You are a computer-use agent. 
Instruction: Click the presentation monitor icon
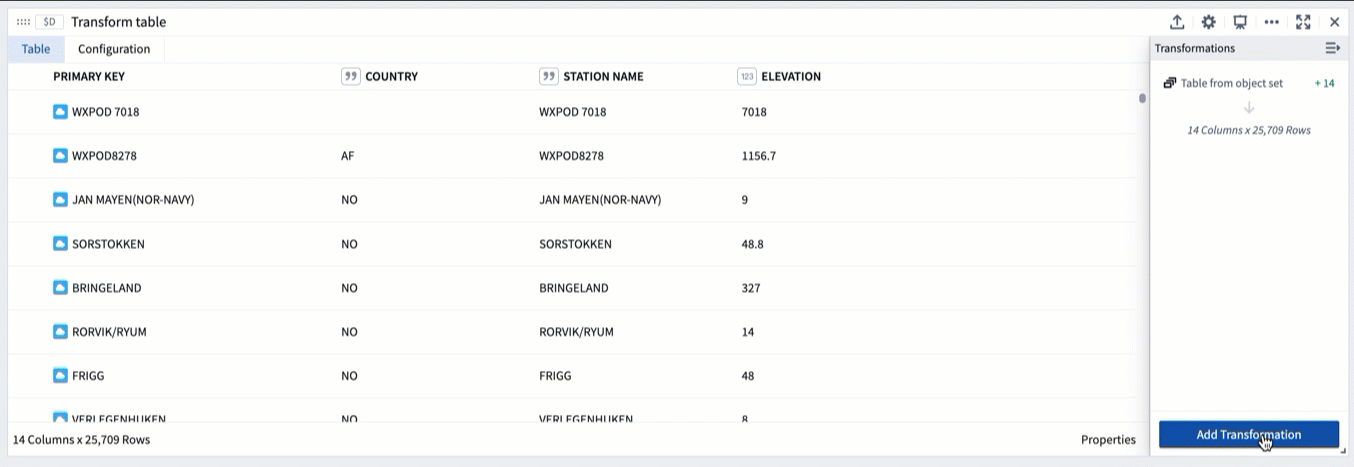[1240, 22]
